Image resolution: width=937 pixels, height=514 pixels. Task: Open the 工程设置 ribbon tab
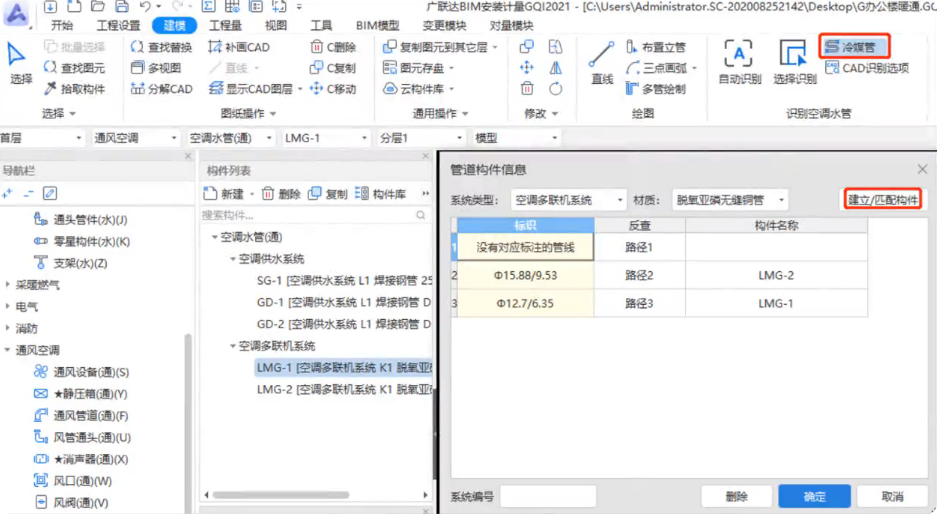(x=118, y=26)
